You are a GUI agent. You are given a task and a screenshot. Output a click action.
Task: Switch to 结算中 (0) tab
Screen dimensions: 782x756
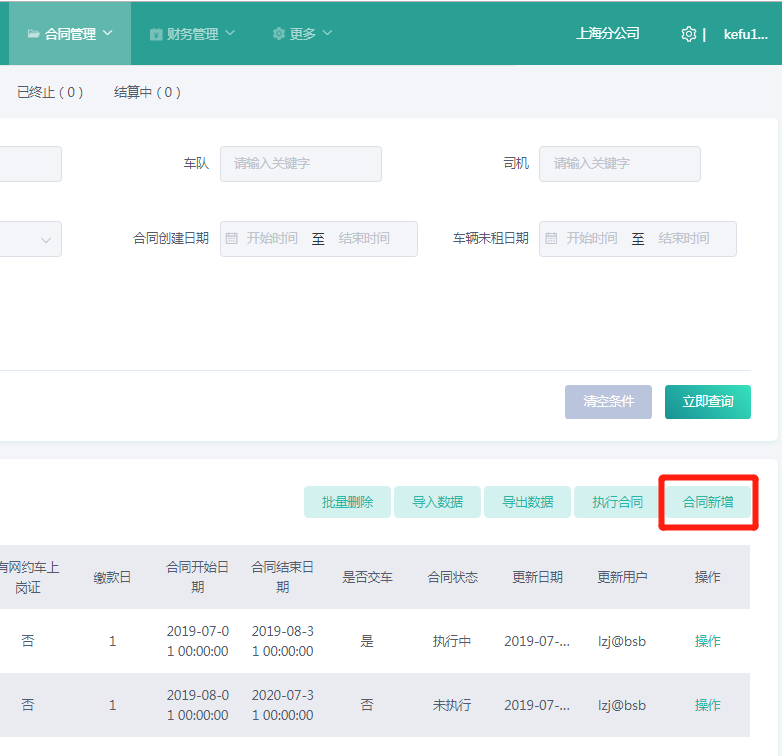tap(147, 92)
